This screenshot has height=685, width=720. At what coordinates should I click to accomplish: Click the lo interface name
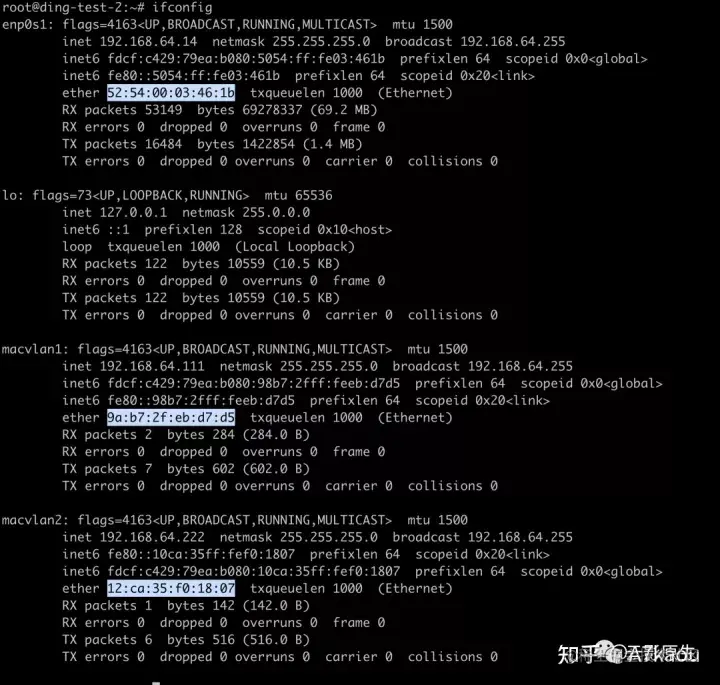(x=11, y=195)
